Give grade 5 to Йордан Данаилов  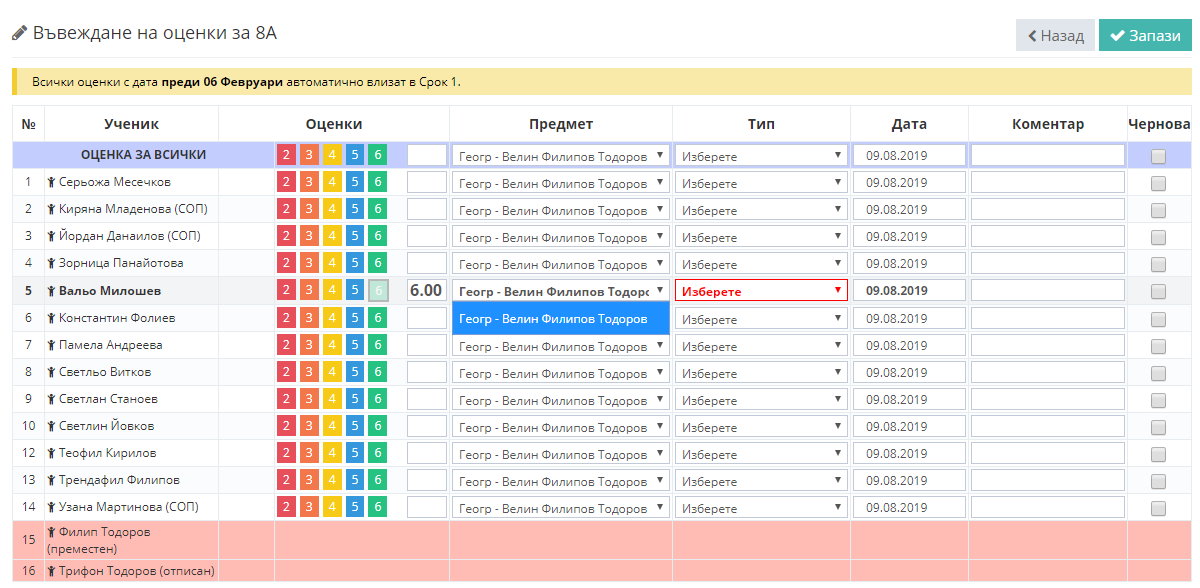[x=354, y=236]
